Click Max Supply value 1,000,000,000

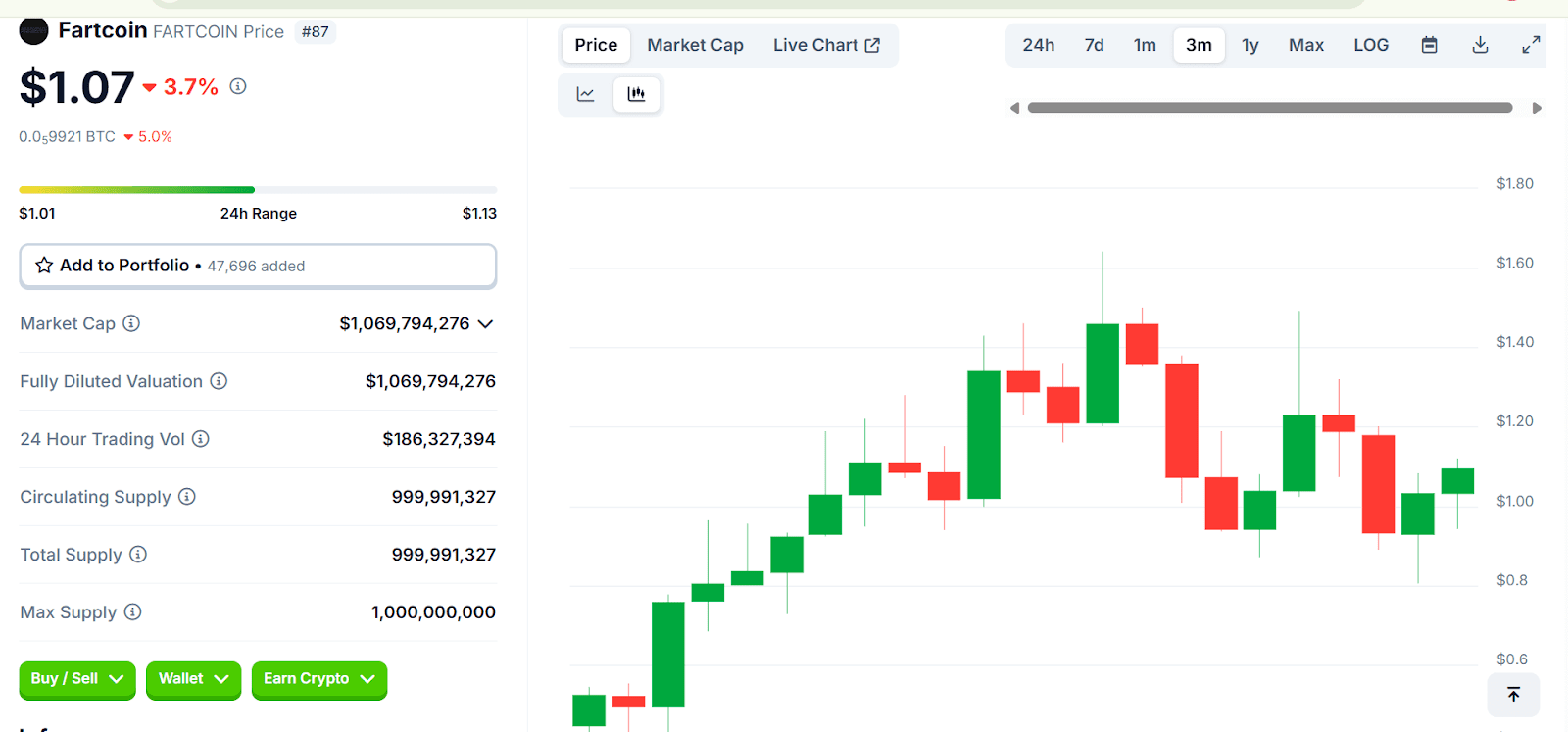pos(433,612)
